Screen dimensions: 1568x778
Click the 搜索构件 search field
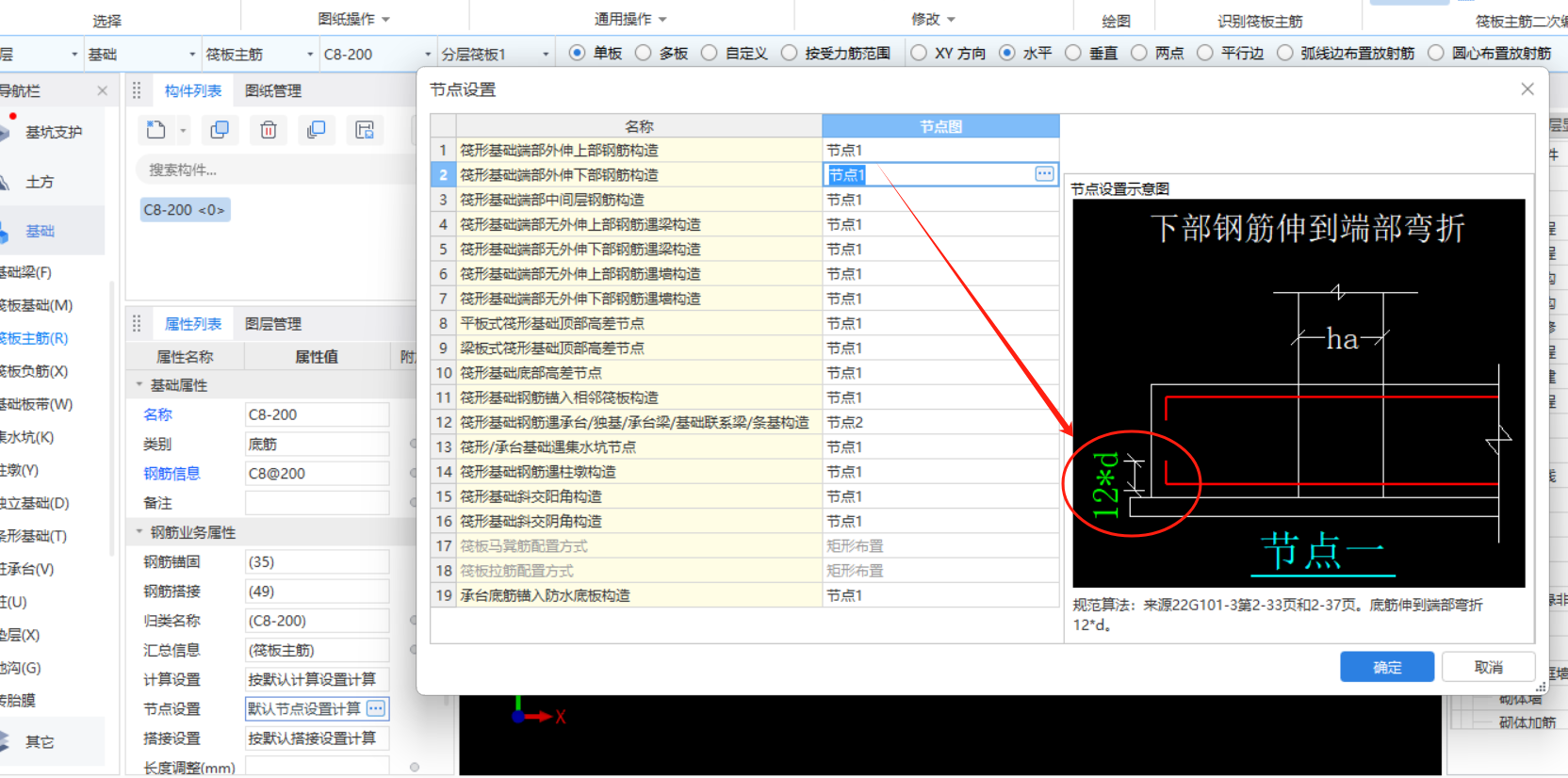click(273, 170)
